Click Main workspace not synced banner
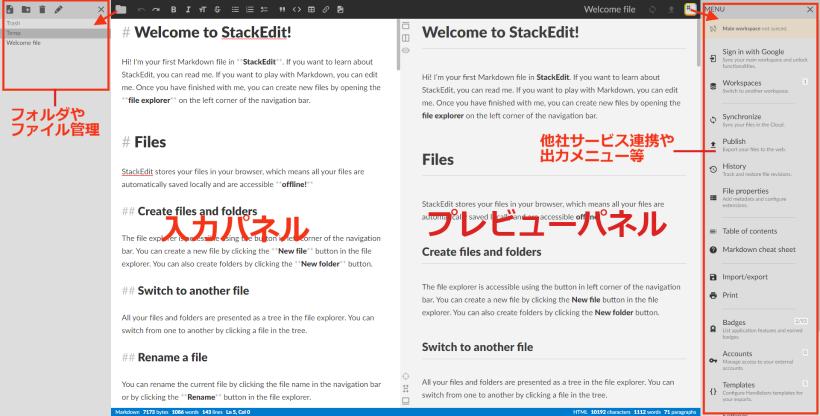 coord(759,29)
